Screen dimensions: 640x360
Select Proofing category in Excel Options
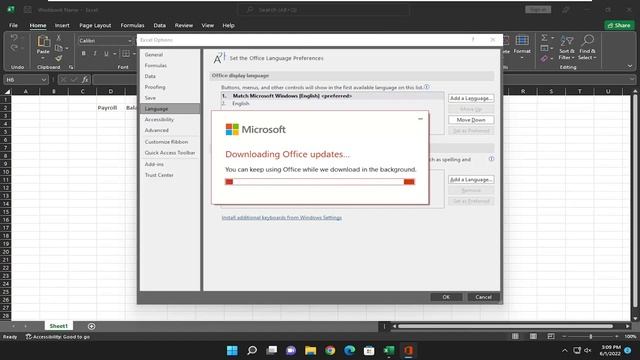pyautogui.click(x=170, y=87)
